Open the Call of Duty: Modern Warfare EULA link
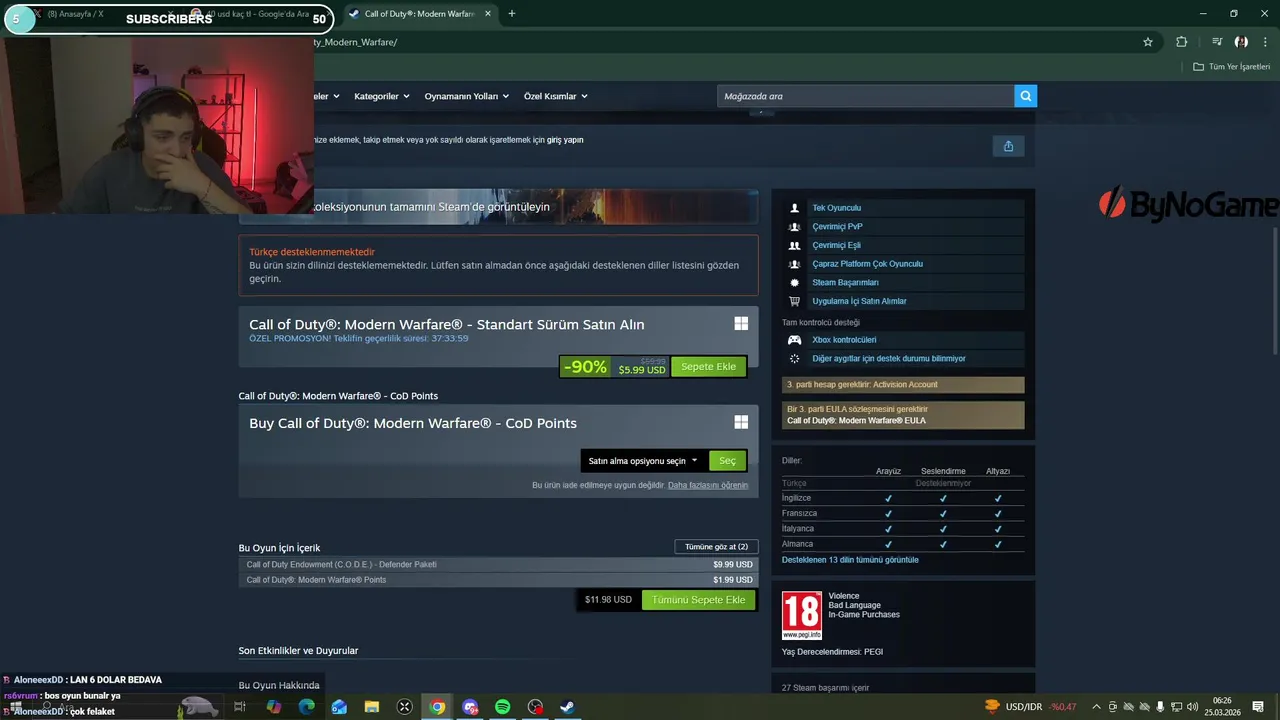The width and height of the screenshot is (1280, 720). (856, 421)
